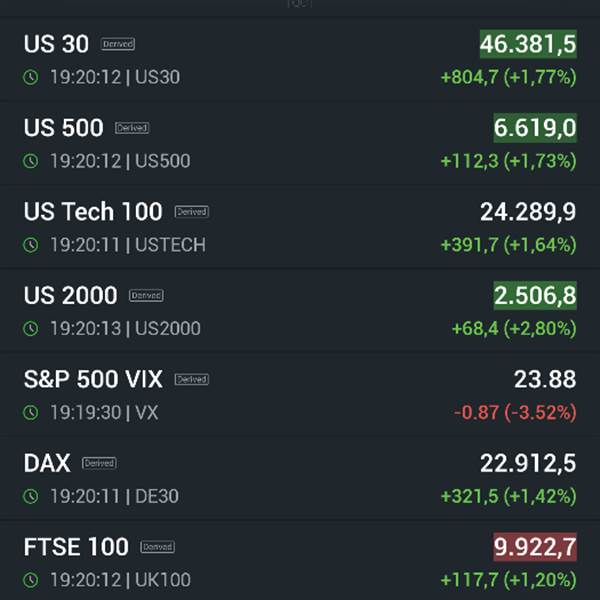The height and width of the screenshot is (600, 600).
Task: Select the FTSE 100 index name
Action: [x=76, y=547]
